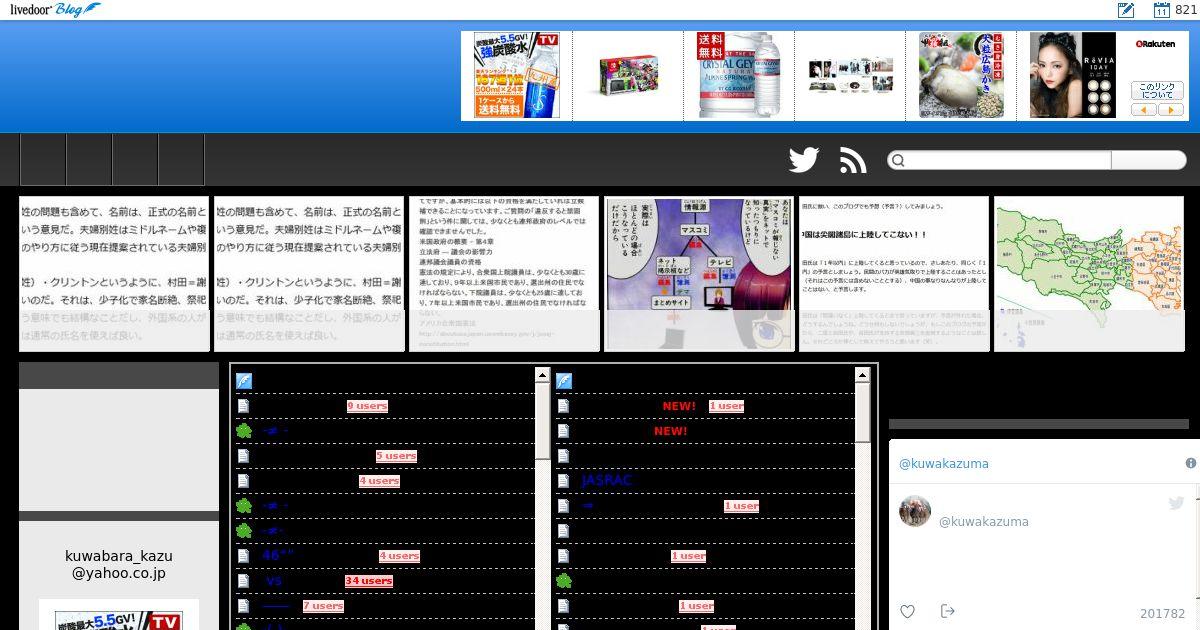Open the ReVIA 1DAY contact lens ad
1200x630 pixels.
[x=1073, y=75]
